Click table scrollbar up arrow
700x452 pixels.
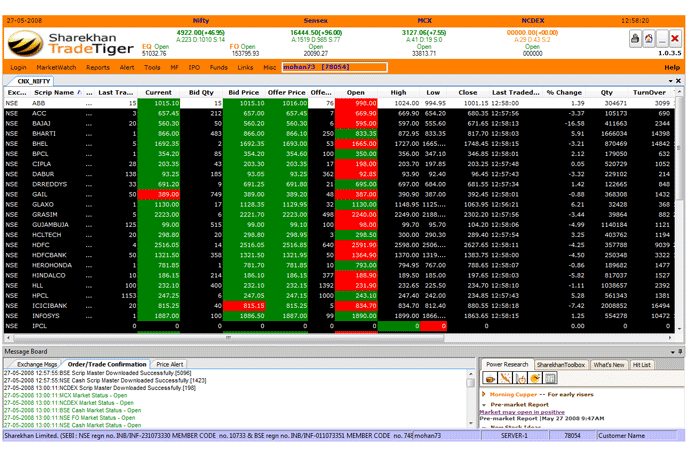(679, 92)
